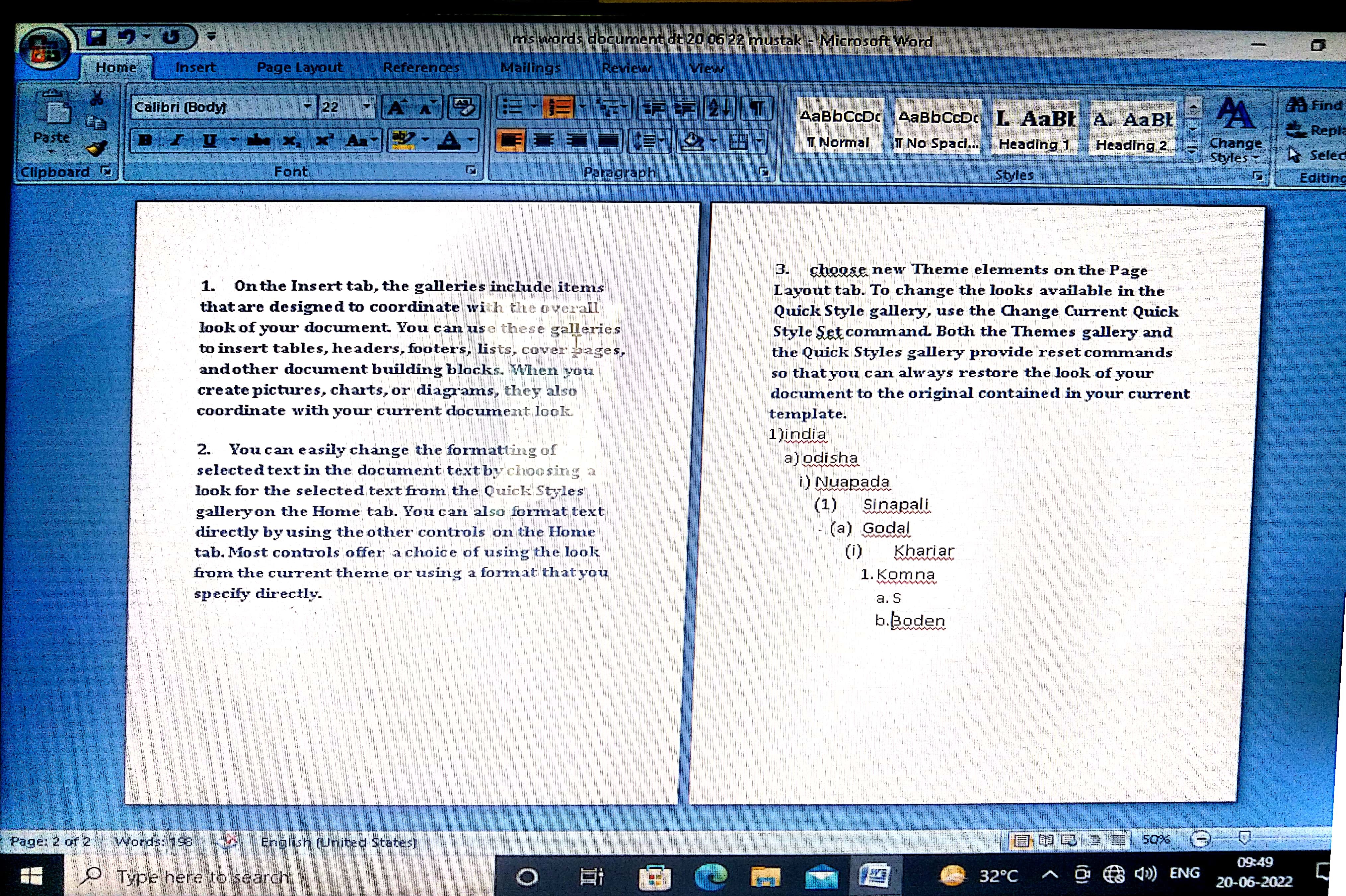The width and height of the screenshot is (1346, 896).
Task: Click the Save icon in quick access toolbar
Action: [x=96, y=37]
